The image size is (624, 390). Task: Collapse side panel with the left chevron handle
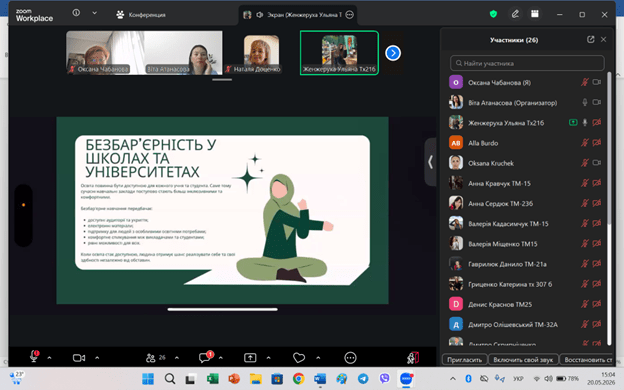click(x=431, y=162)
